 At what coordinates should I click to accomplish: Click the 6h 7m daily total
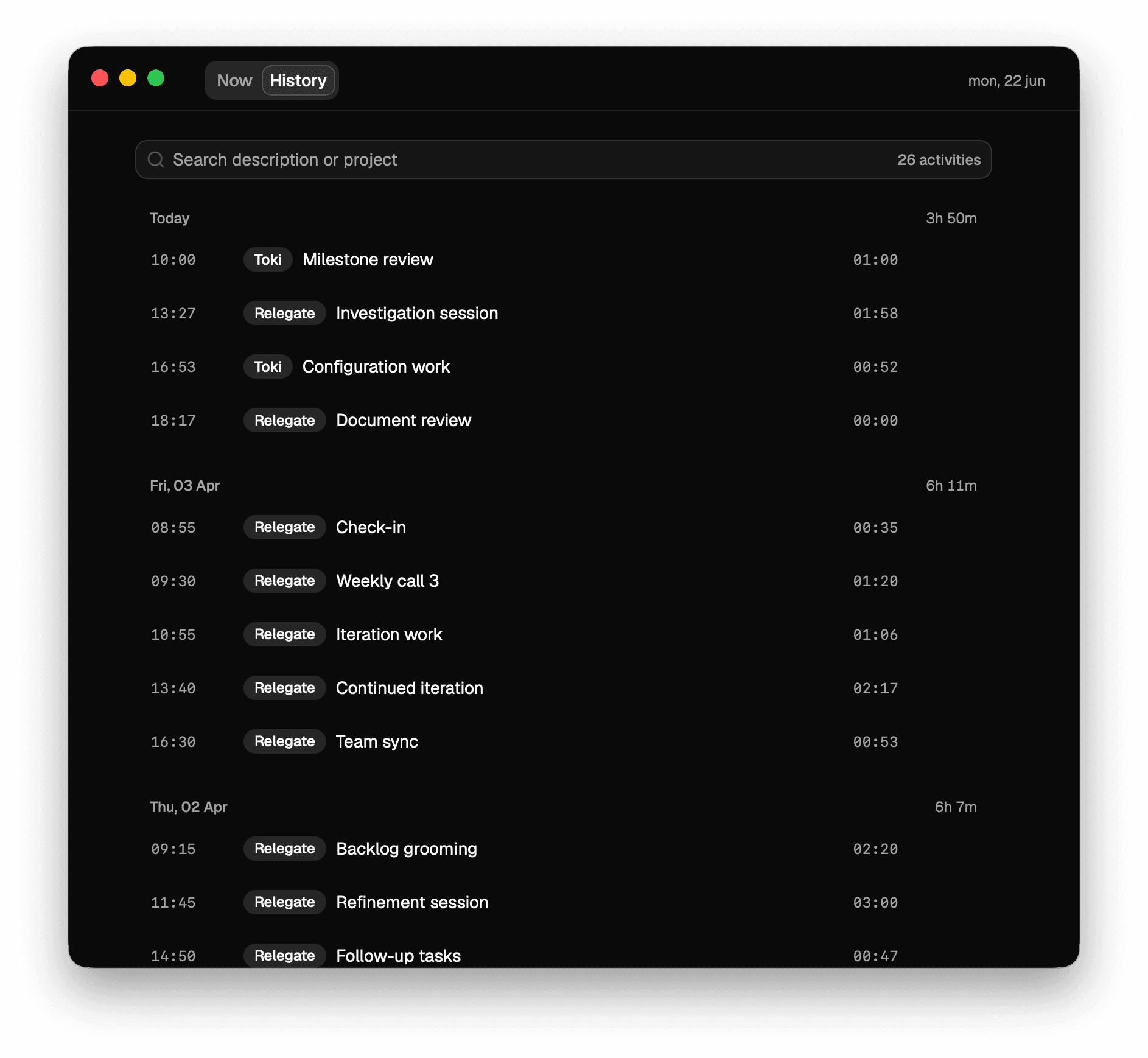pyautogui.click(x=955, y=807)
